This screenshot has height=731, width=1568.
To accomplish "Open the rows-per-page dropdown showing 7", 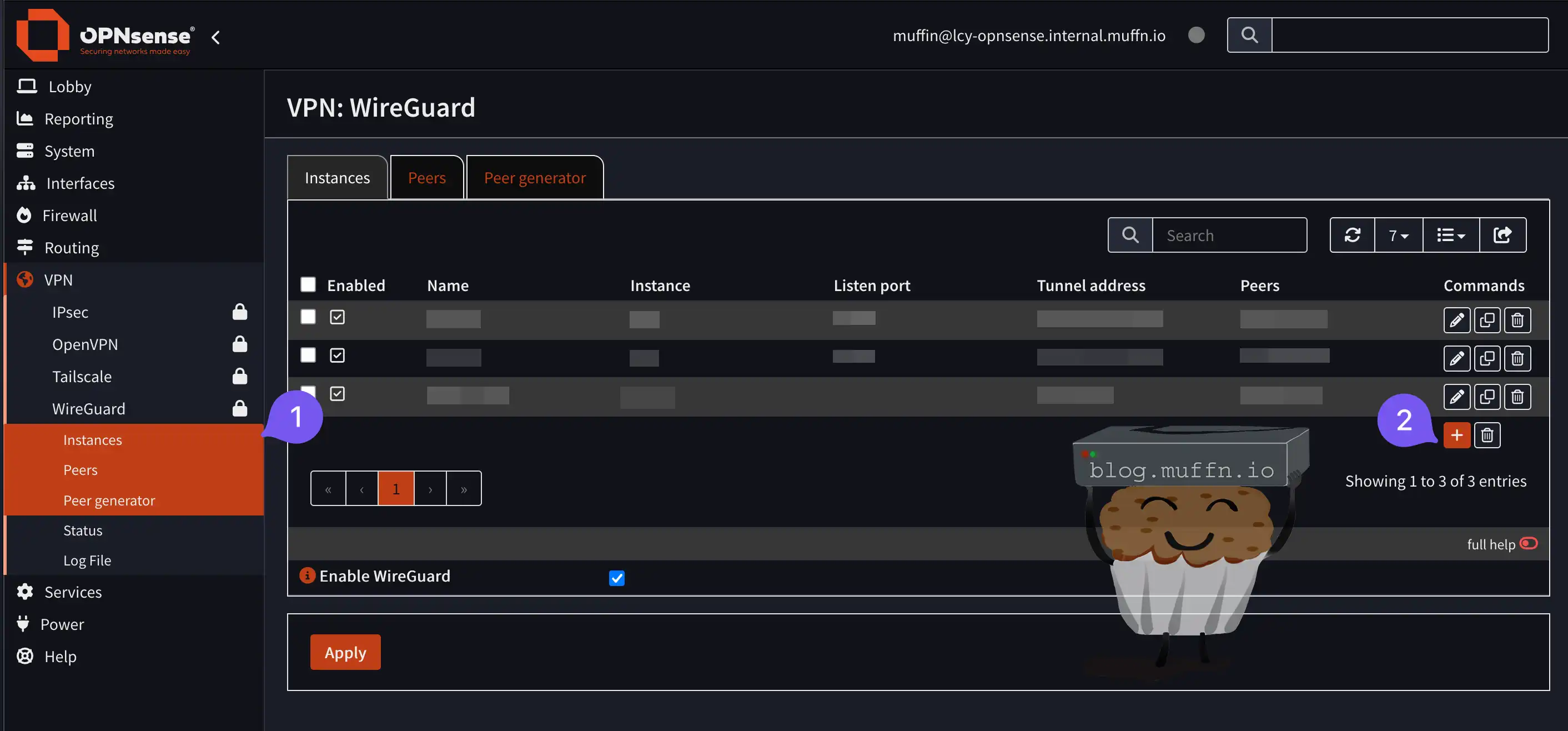I will coord(1398,235).
